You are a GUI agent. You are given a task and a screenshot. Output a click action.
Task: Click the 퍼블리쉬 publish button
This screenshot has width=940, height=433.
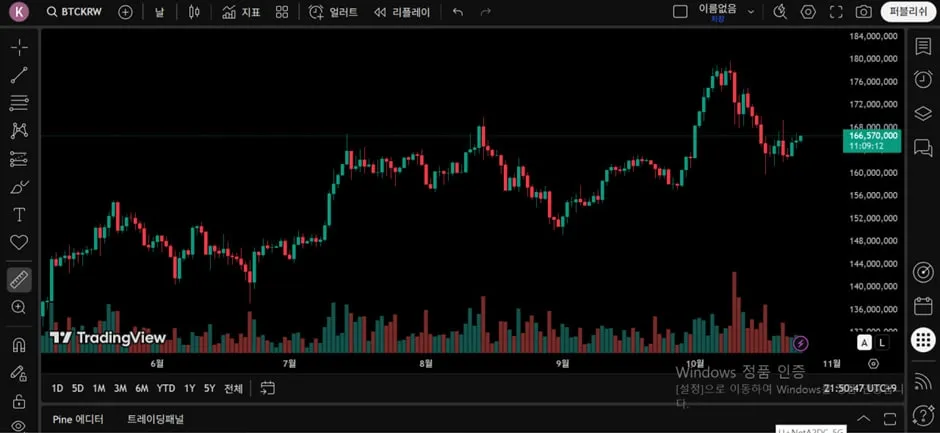pyautogui.click(x=908, y=12)
